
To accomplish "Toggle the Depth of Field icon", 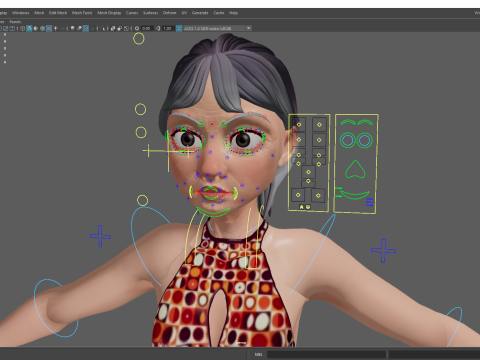I will point(93,28).
